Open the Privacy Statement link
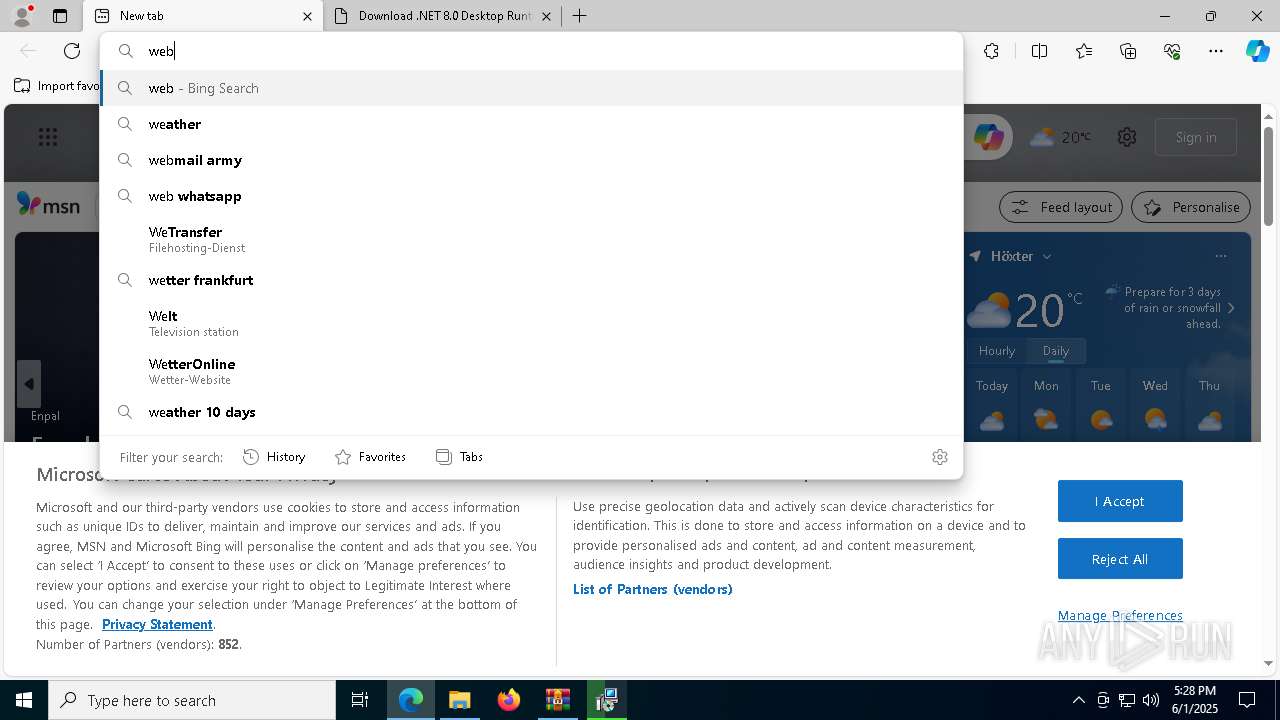The image size is (1280, 720). [x=157, y=624]
